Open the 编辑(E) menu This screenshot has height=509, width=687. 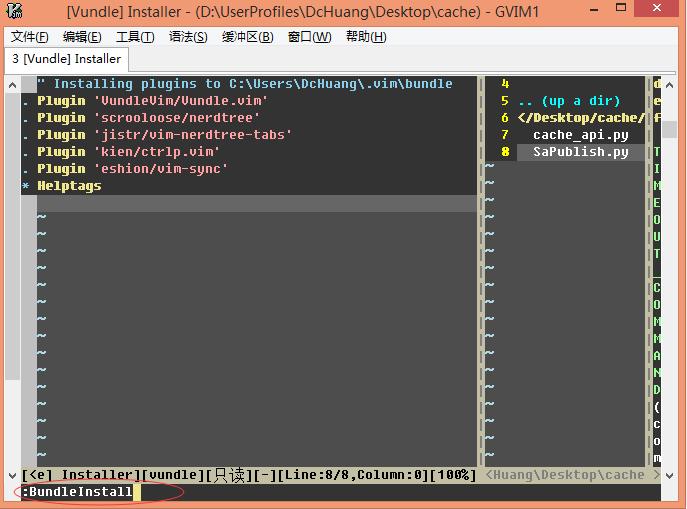coord(82,37)
